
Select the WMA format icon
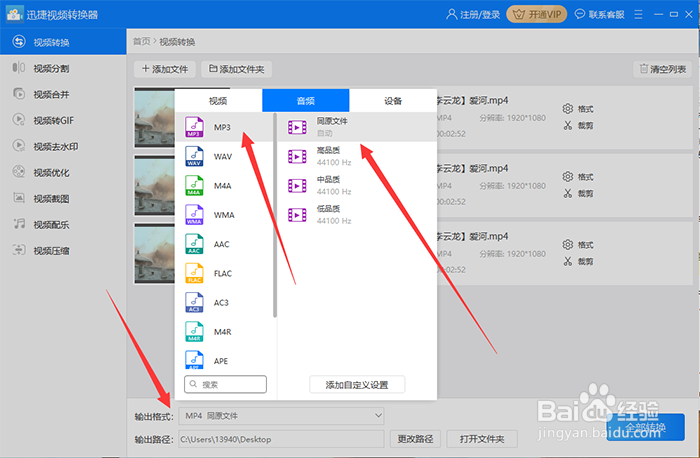(194, 215)
